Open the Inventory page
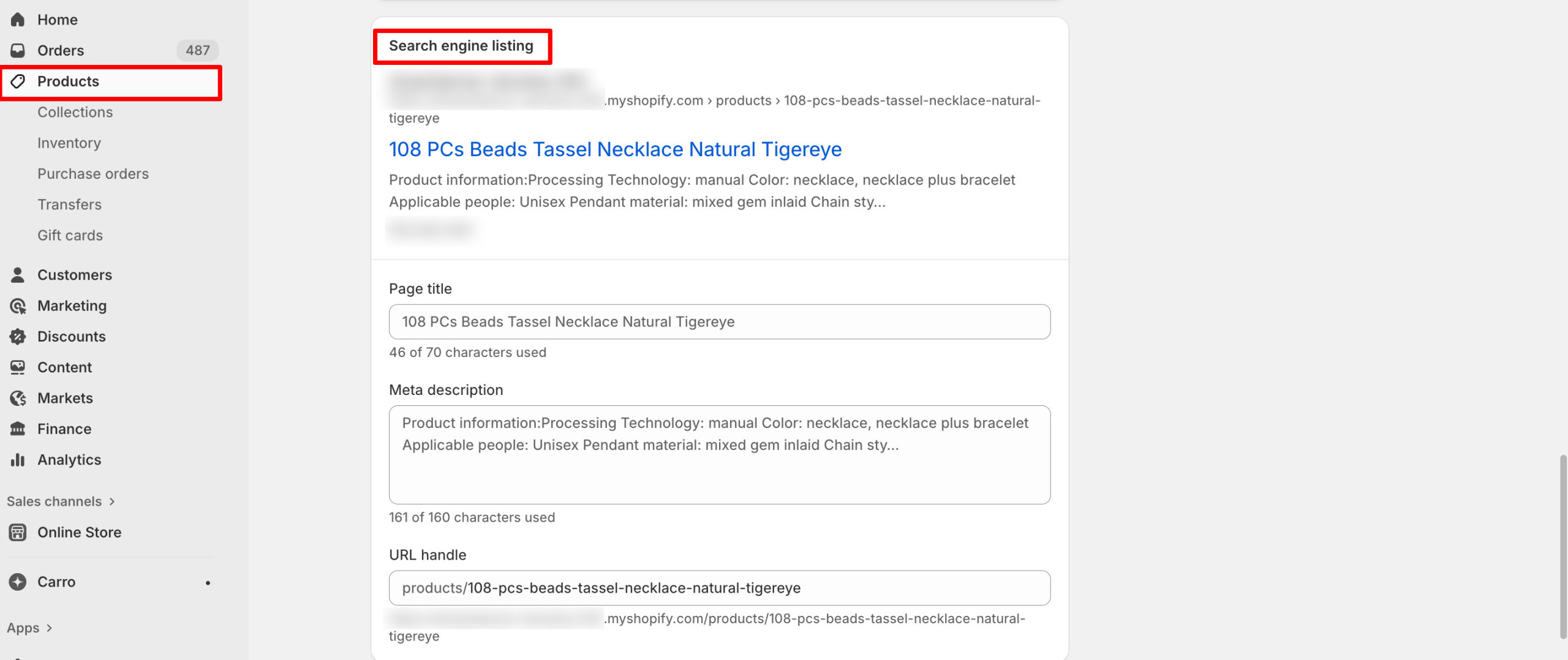 point(69,143)
